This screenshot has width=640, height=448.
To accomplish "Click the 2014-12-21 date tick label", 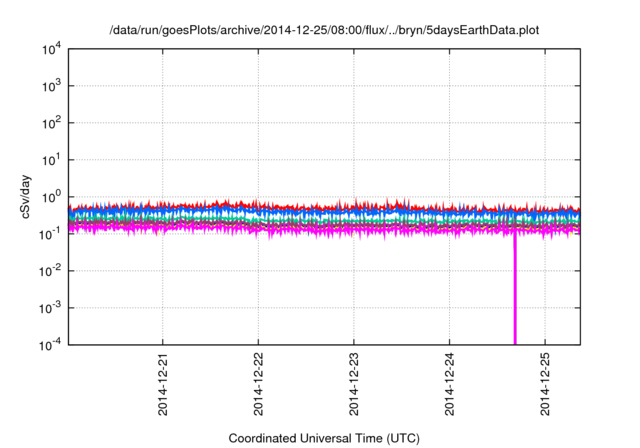I will pos(162,384).
